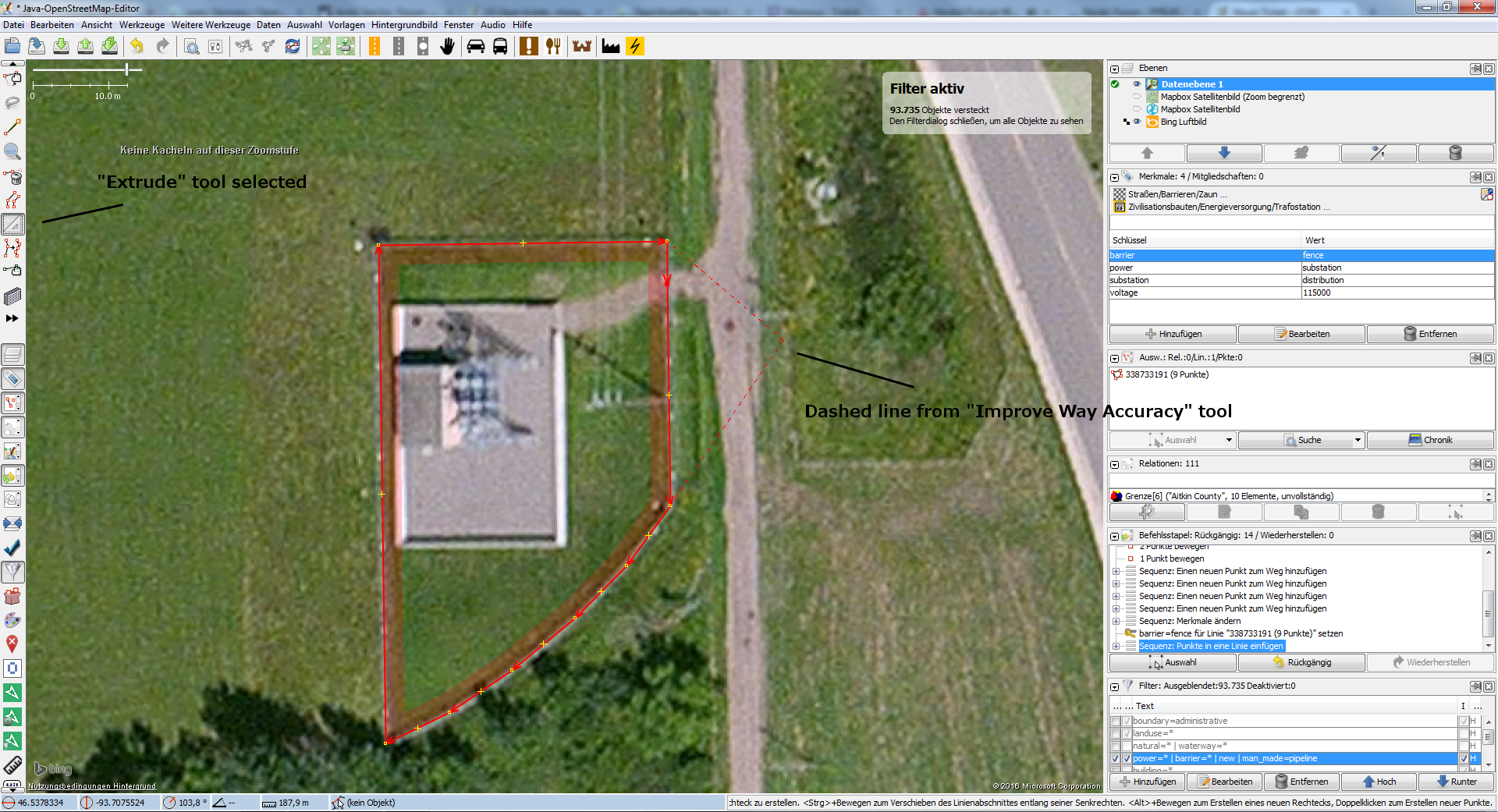Toggle visibility of Bing Luftbild layer
This screenshot has width=1498, height=812.
point(1137,122)
